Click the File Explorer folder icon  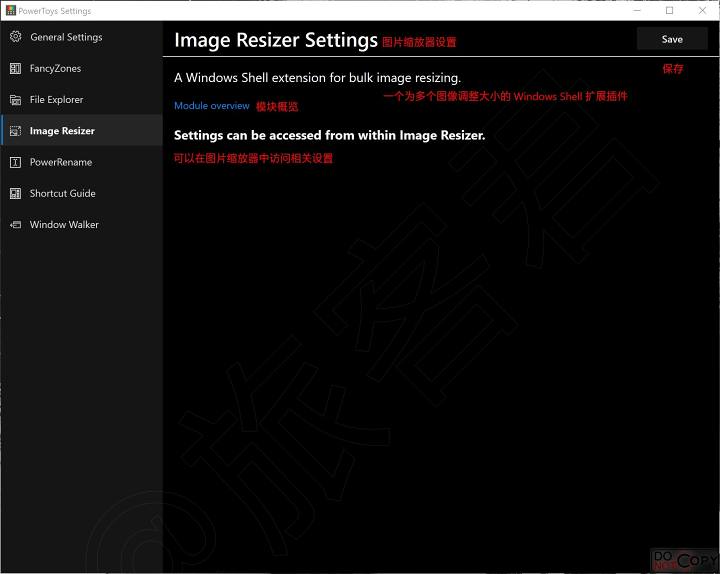click(15, 100)
